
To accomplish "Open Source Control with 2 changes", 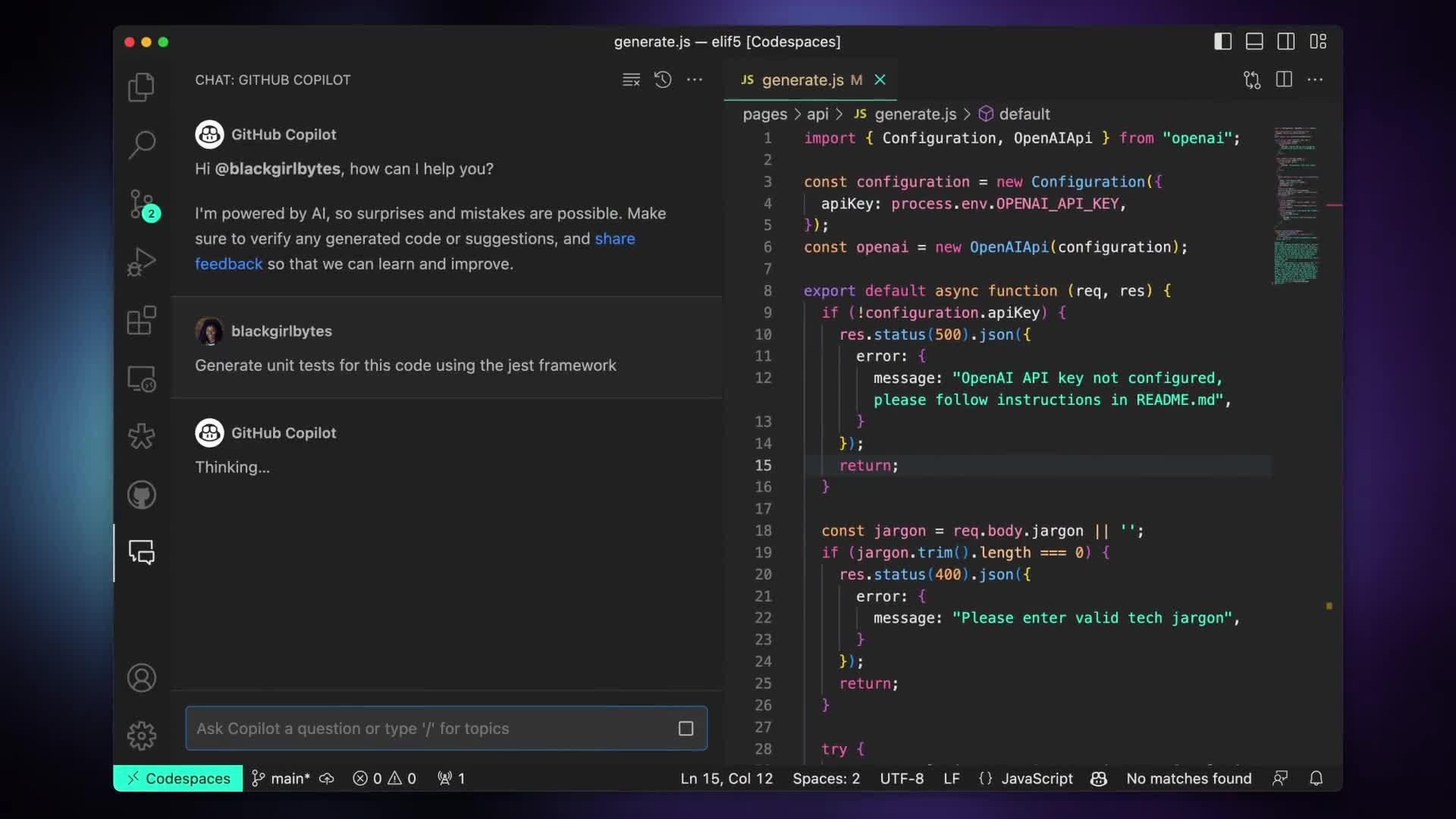I will (143, 204).
